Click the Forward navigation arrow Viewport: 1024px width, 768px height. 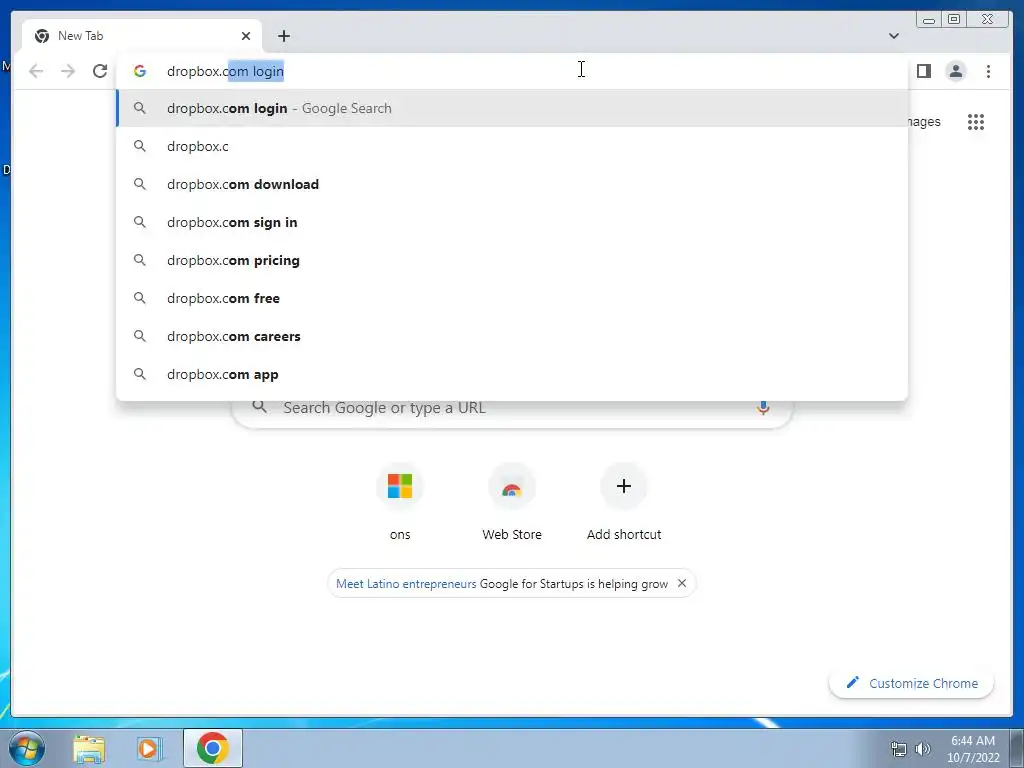coord(68,71)
